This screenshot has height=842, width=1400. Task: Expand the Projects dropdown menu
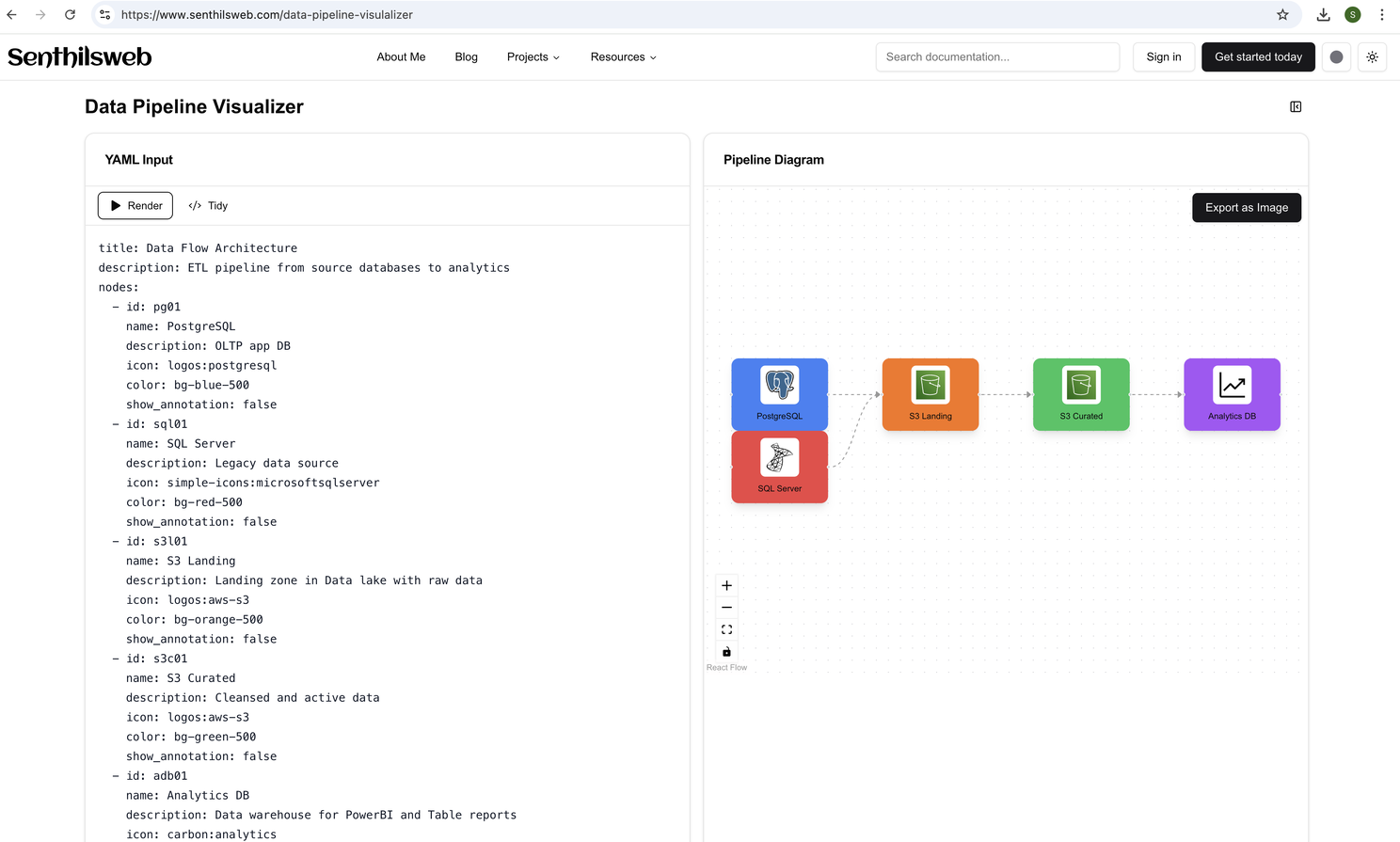533,57
